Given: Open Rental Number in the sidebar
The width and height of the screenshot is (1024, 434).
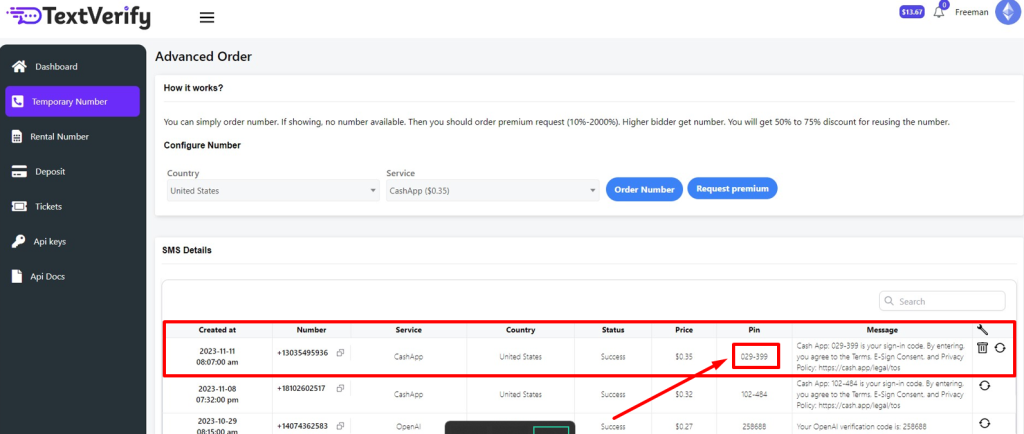Looking at the screenshot, I should [59, 137].
